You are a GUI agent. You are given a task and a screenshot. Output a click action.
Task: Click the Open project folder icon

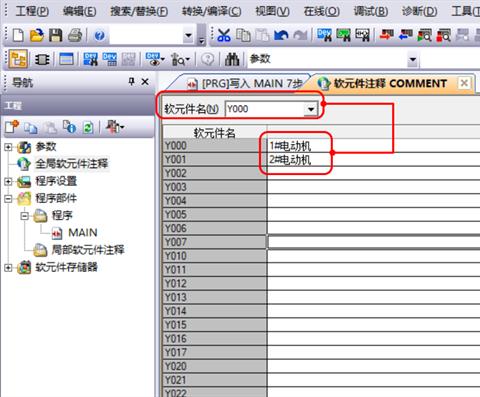click(x=37, y=35)
